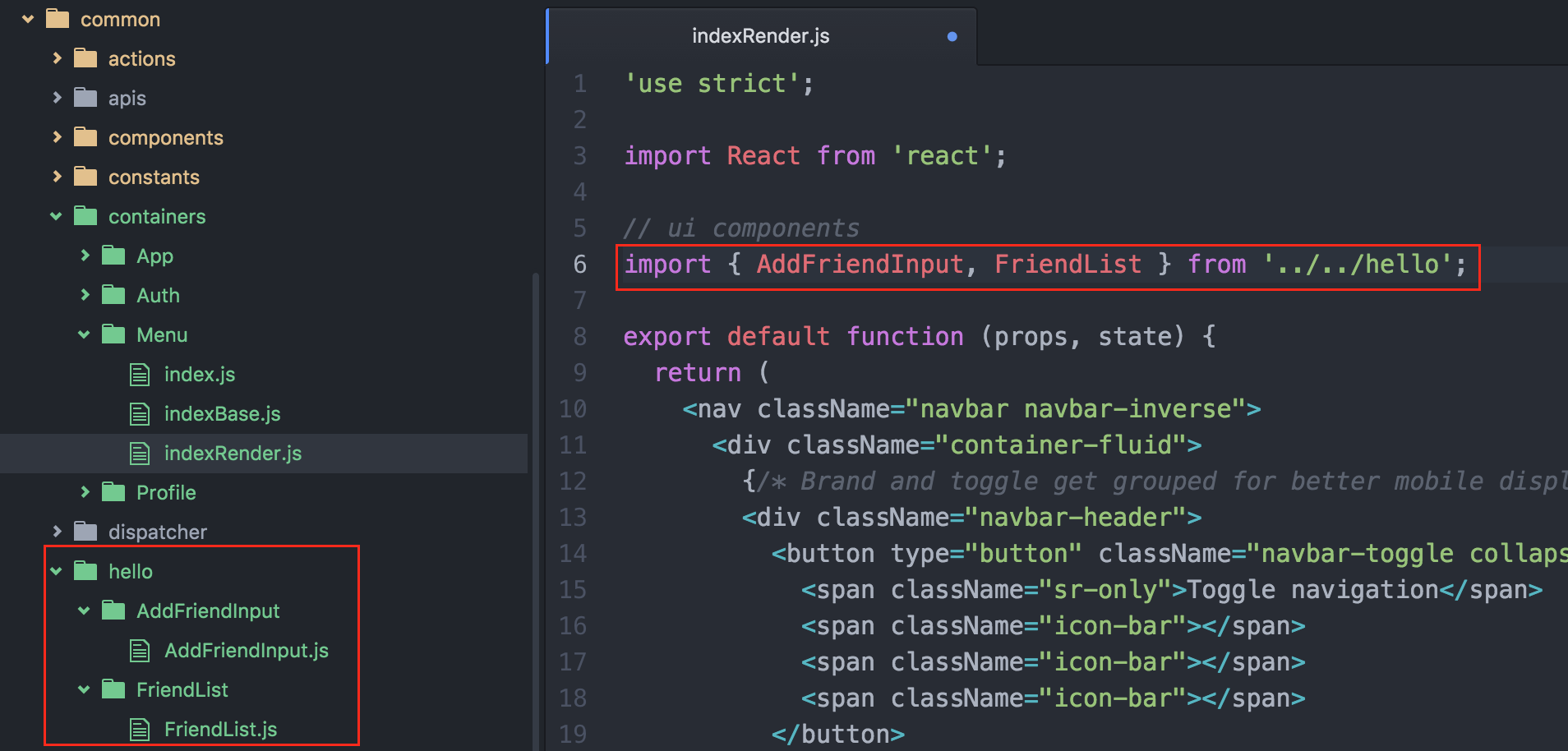Collapse the common folder

(28, 18)
